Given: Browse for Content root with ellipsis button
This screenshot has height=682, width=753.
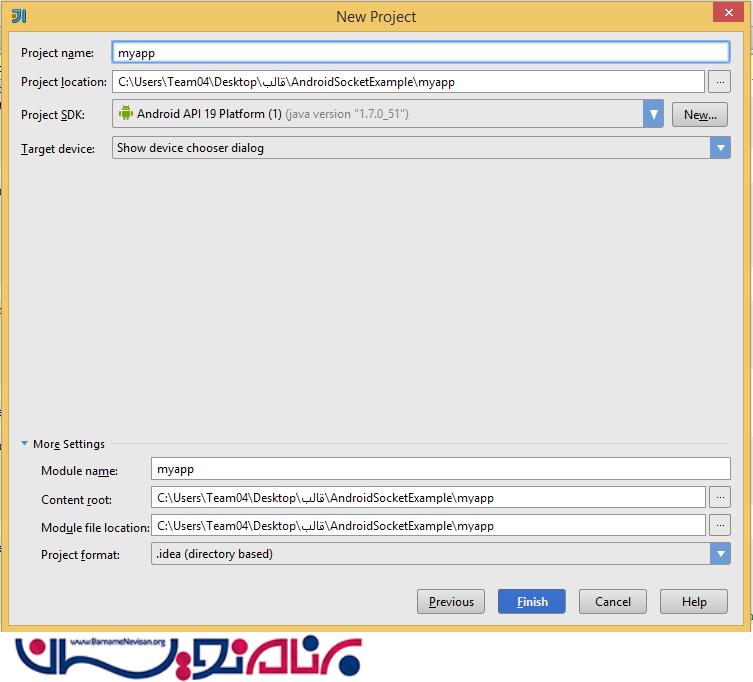Looking at the screenshot, I should coord(719,497).
